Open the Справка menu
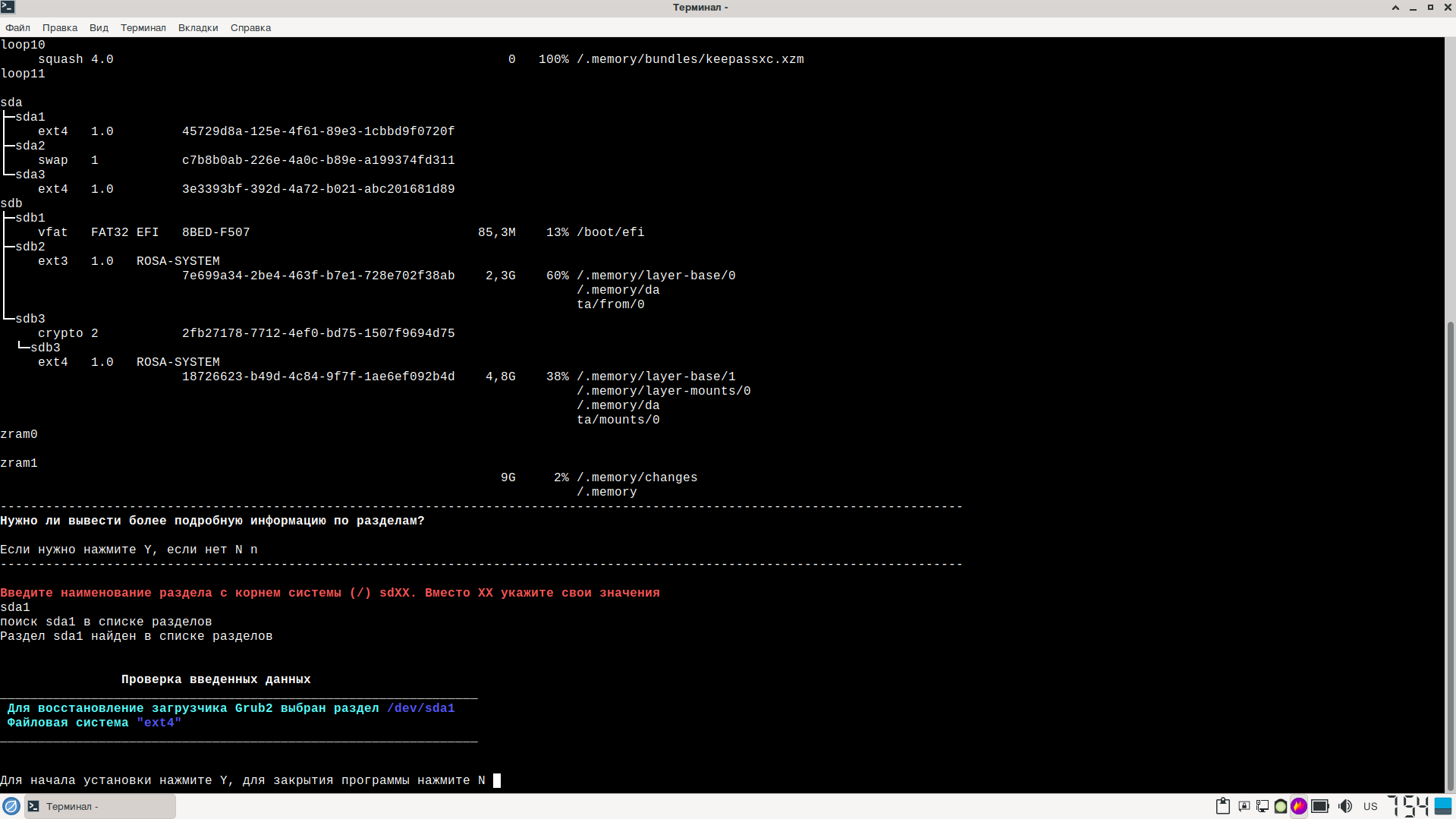This screenshot has width=1456, height=819. (250, 27)
